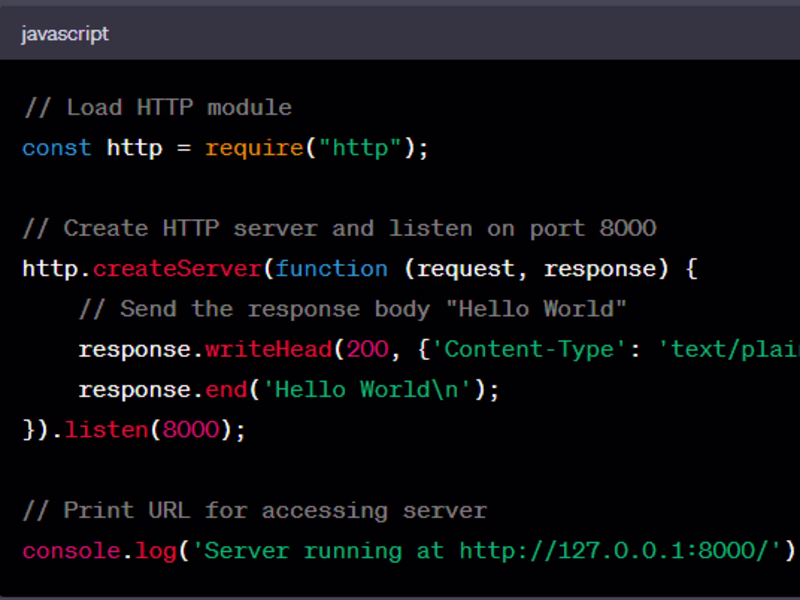Click the "Print URL for accessing server" comment
800x600 pixels.
254,510
